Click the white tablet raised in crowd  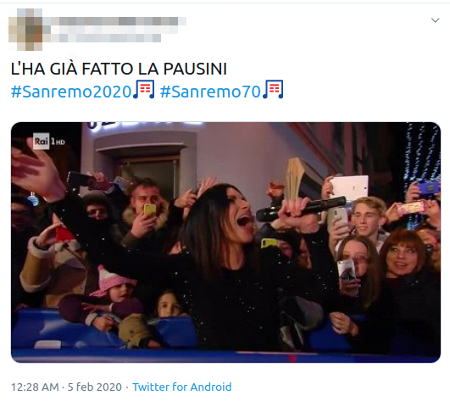(349, 188)
